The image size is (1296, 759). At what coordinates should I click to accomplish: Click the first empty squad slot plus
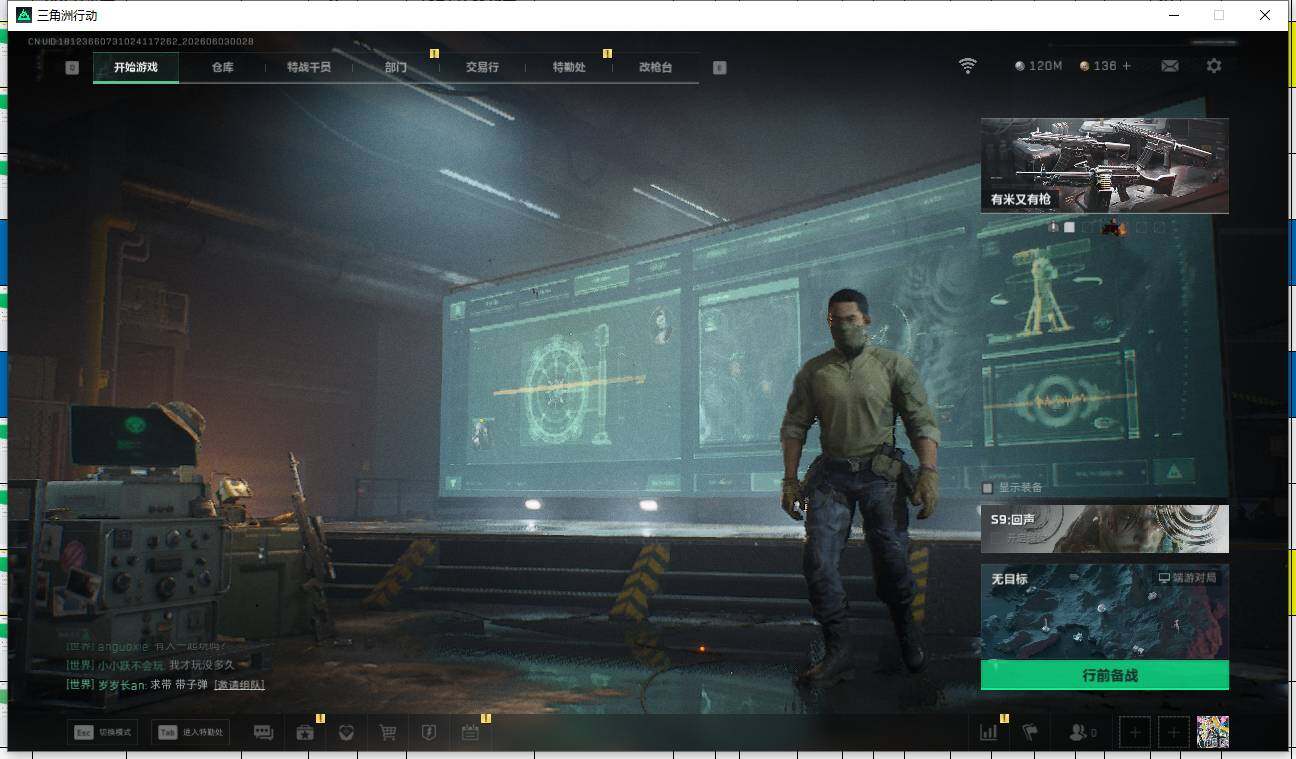pos(1134,733)
